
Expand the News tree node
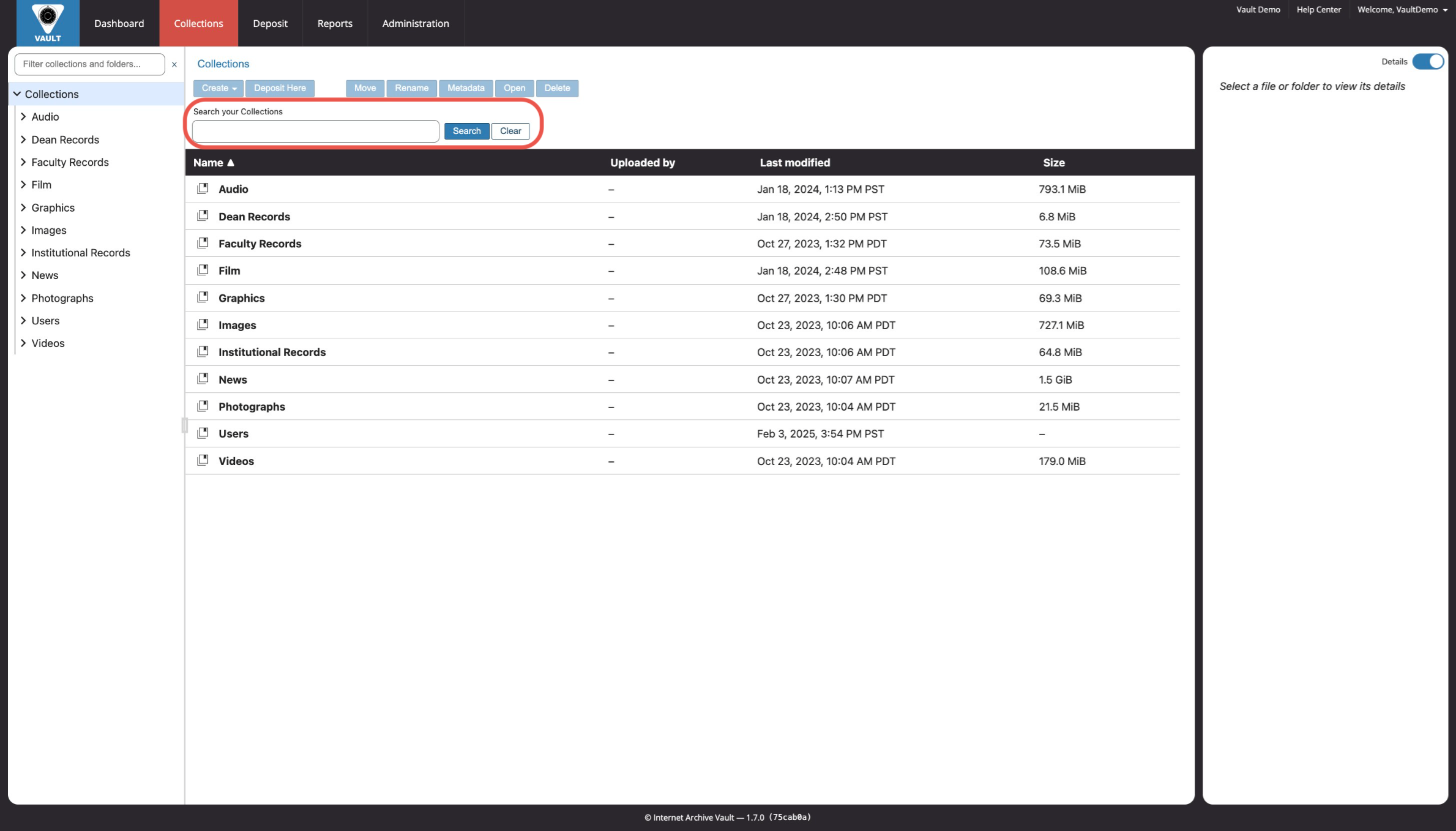pos(23,275)
